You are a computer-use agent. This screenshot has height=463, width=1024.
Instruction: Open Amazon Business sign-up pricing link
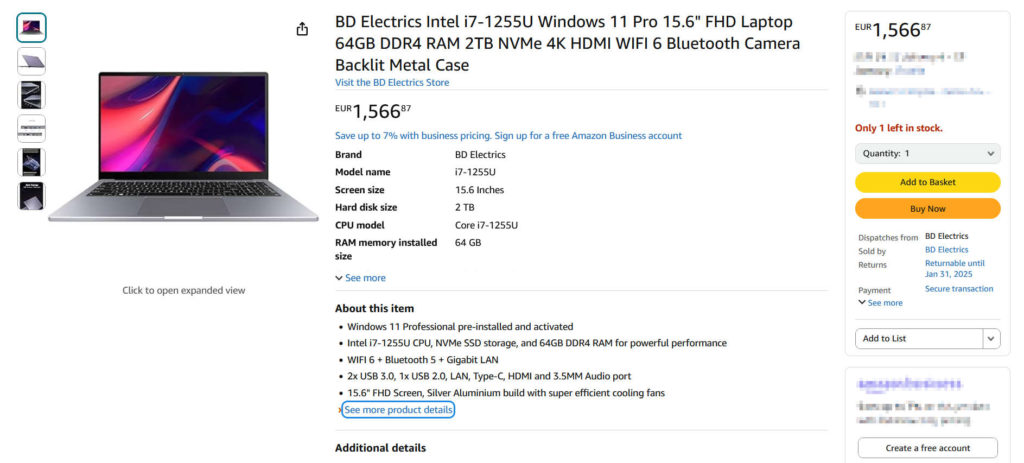[x=508, y=136]
